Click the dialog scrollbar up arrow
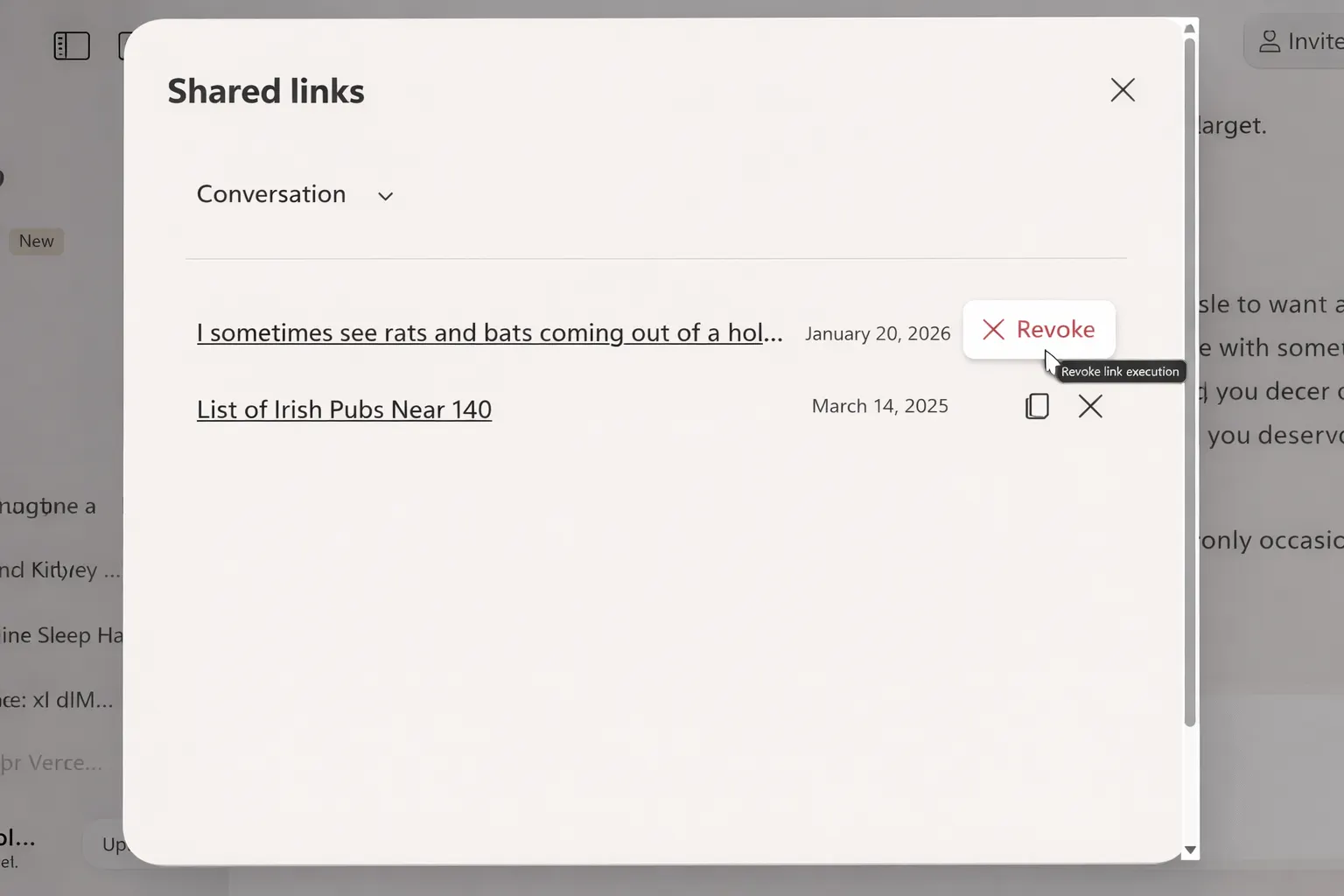1344x896 pixels. [1189, 29]
